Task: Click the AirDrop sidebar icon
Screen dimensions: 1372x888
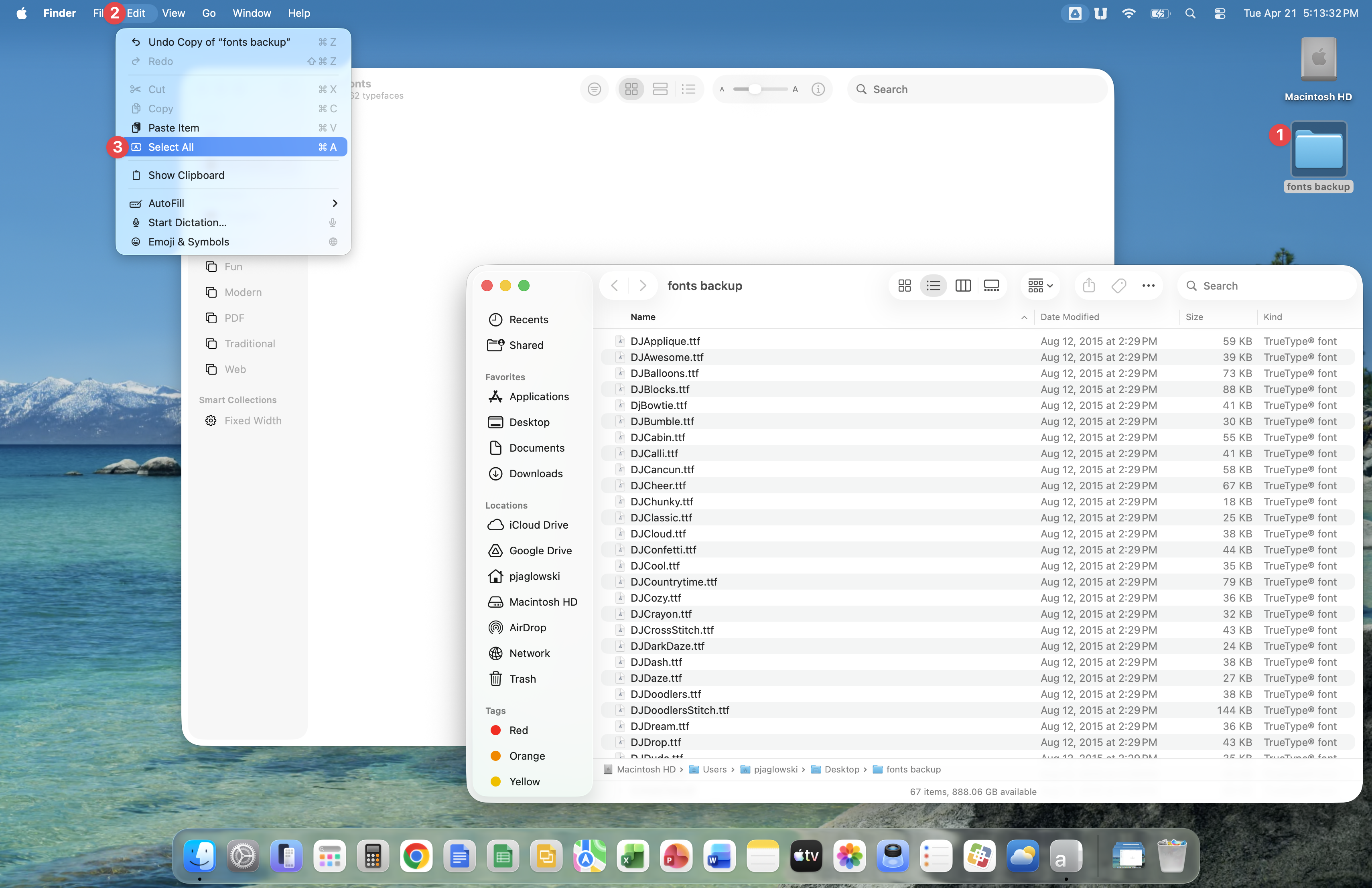Action: point(495,628)
